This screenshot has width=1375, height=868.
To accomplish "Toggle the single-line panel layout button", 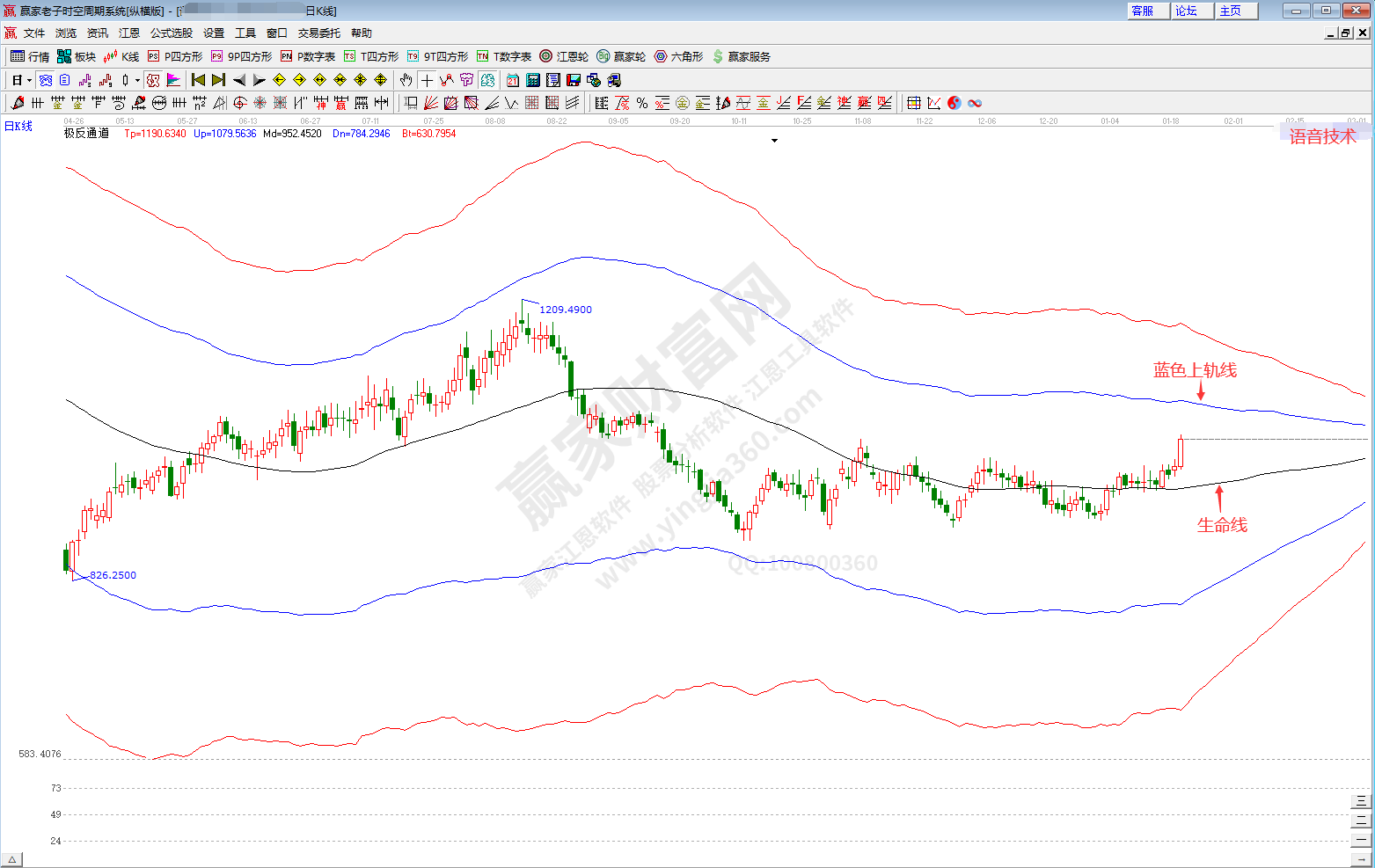I will [x=1361, y=839].
